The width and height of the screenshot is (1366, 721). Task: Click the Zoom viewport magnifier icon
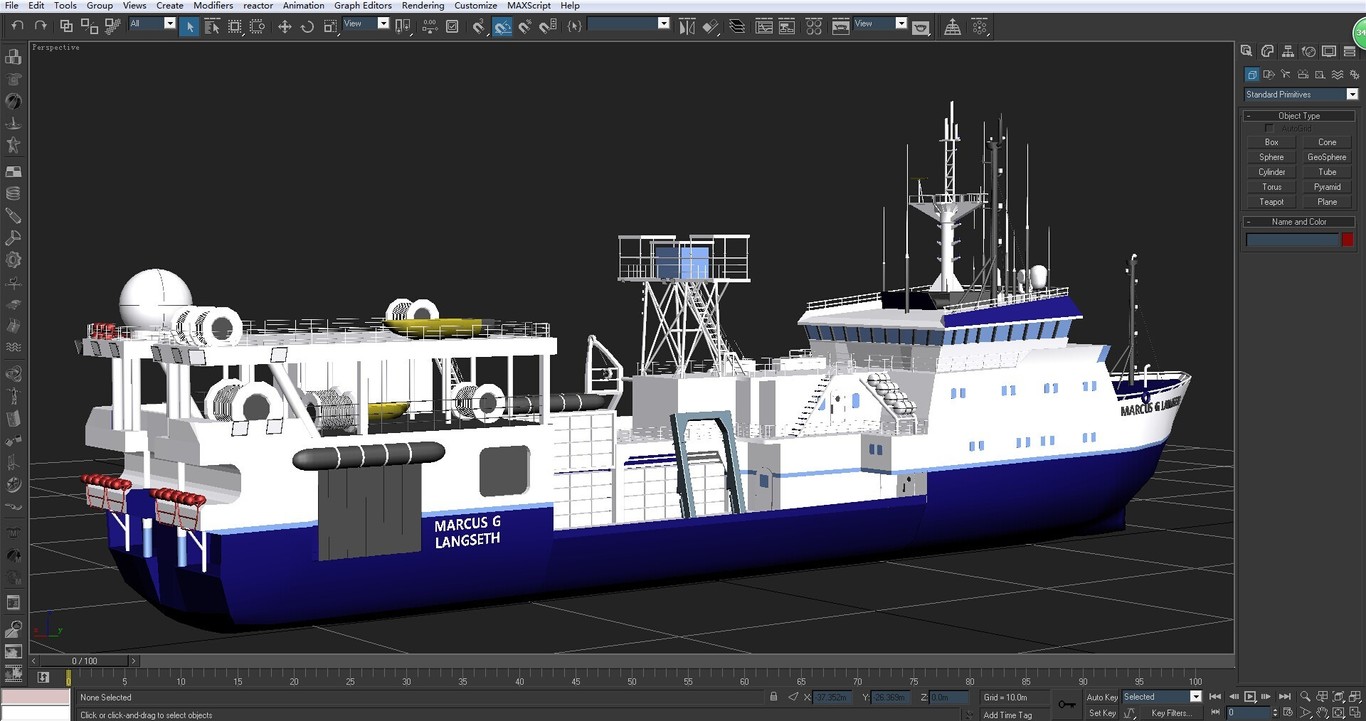pos(1305,697)
